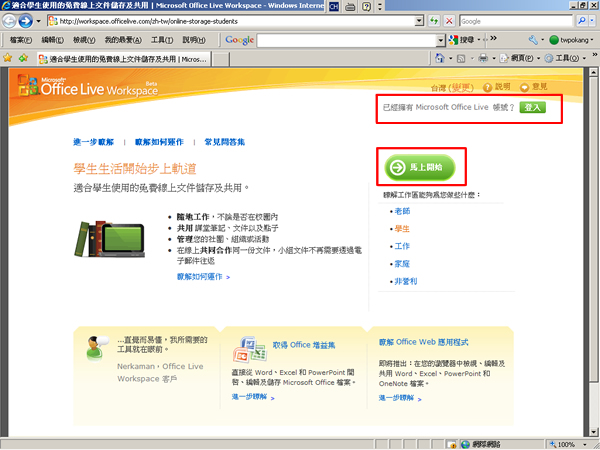Click the 取得 Office 增益集 heading link
Image resolution: width=600 pixels, height=450 pixels.
tap(304, 345)
